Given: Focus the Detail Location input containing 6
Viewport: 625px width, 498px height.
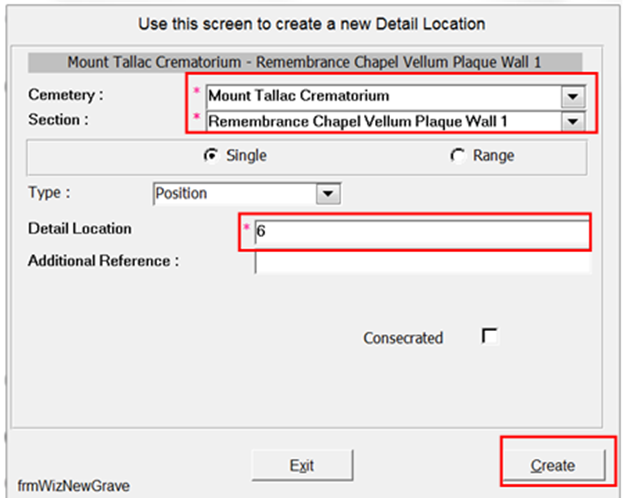Looking at the screenshot, I should (x=422, y=231).
